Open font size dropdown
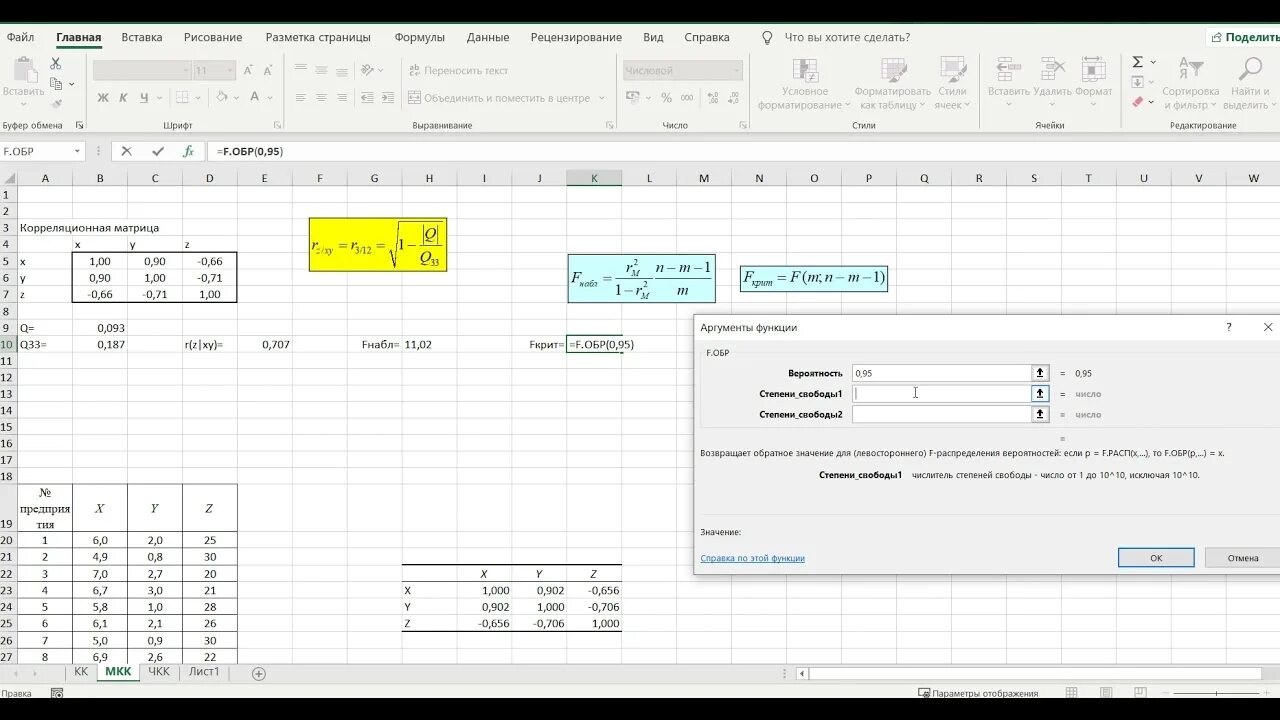This screenshot has width=1280, height=720. [230, 71]
